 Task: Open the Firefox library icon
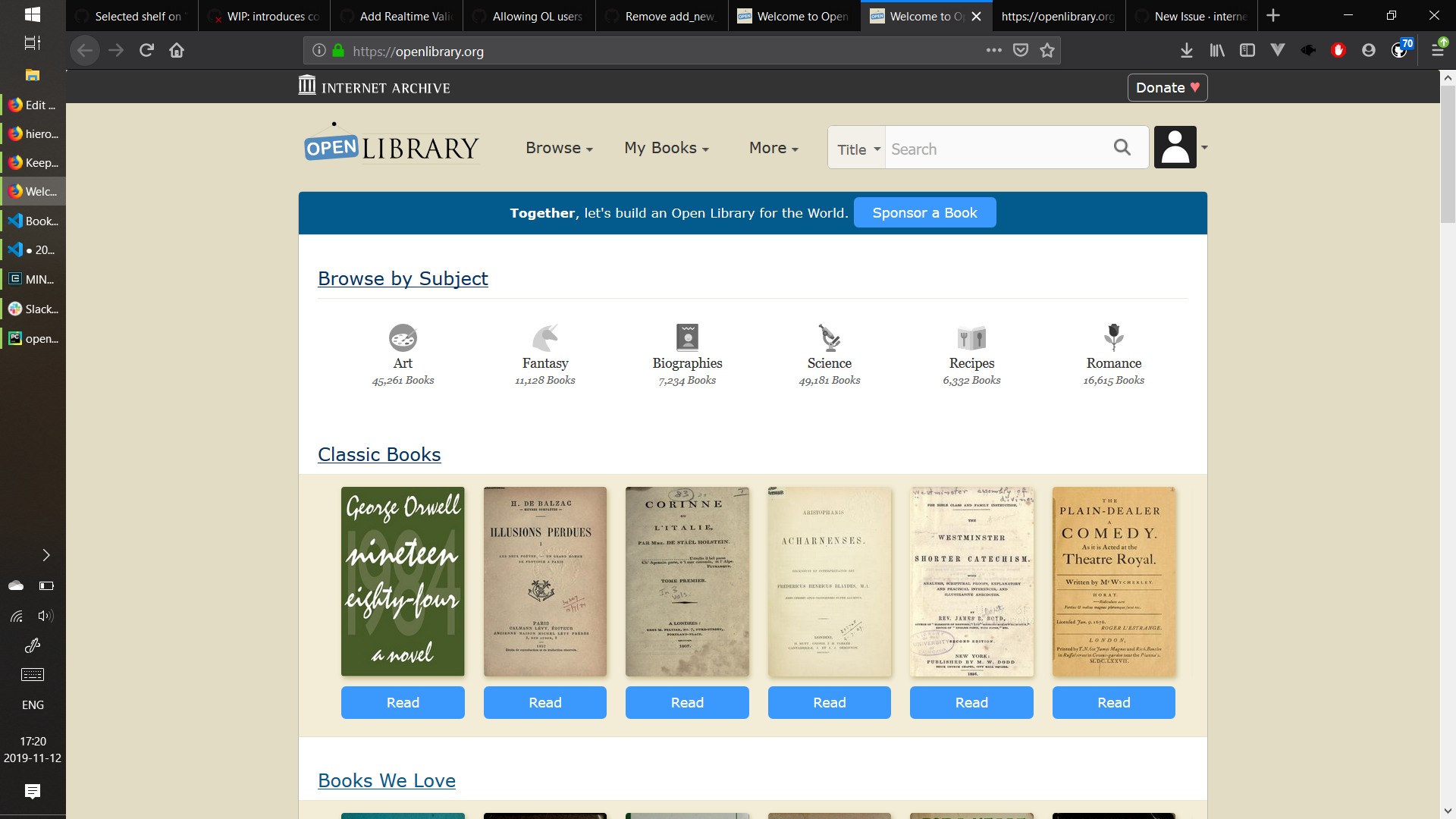click(1217, 51)
